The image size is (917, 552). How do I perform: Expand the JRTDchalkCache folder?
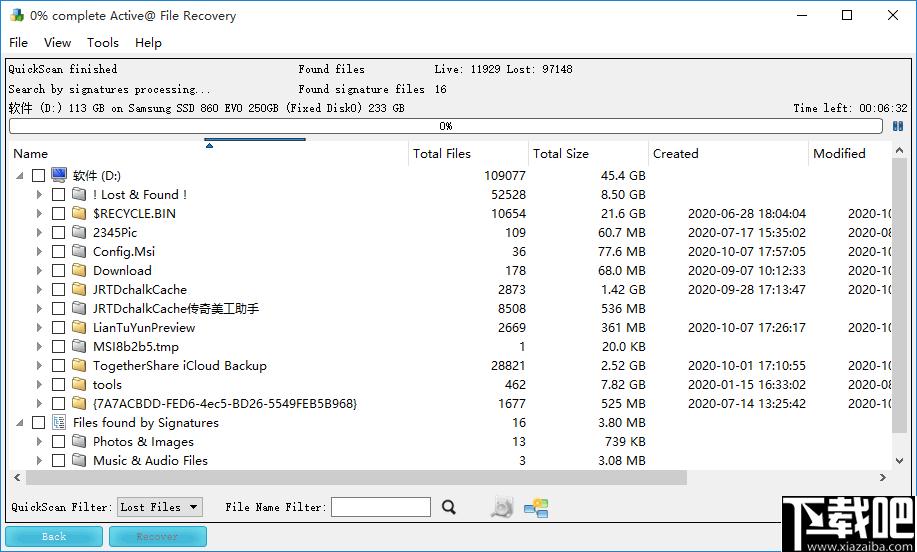(x=39, y=289)
